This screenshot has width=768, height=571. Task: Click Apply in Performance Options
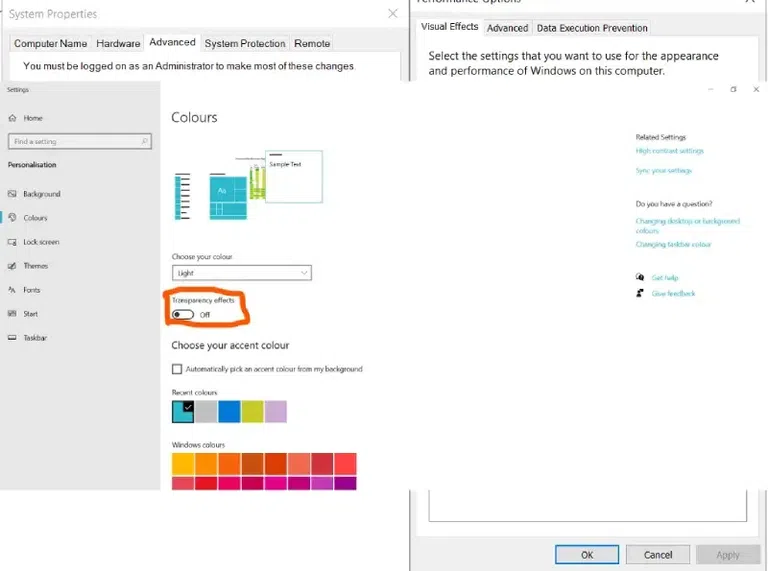coord(728,555)
